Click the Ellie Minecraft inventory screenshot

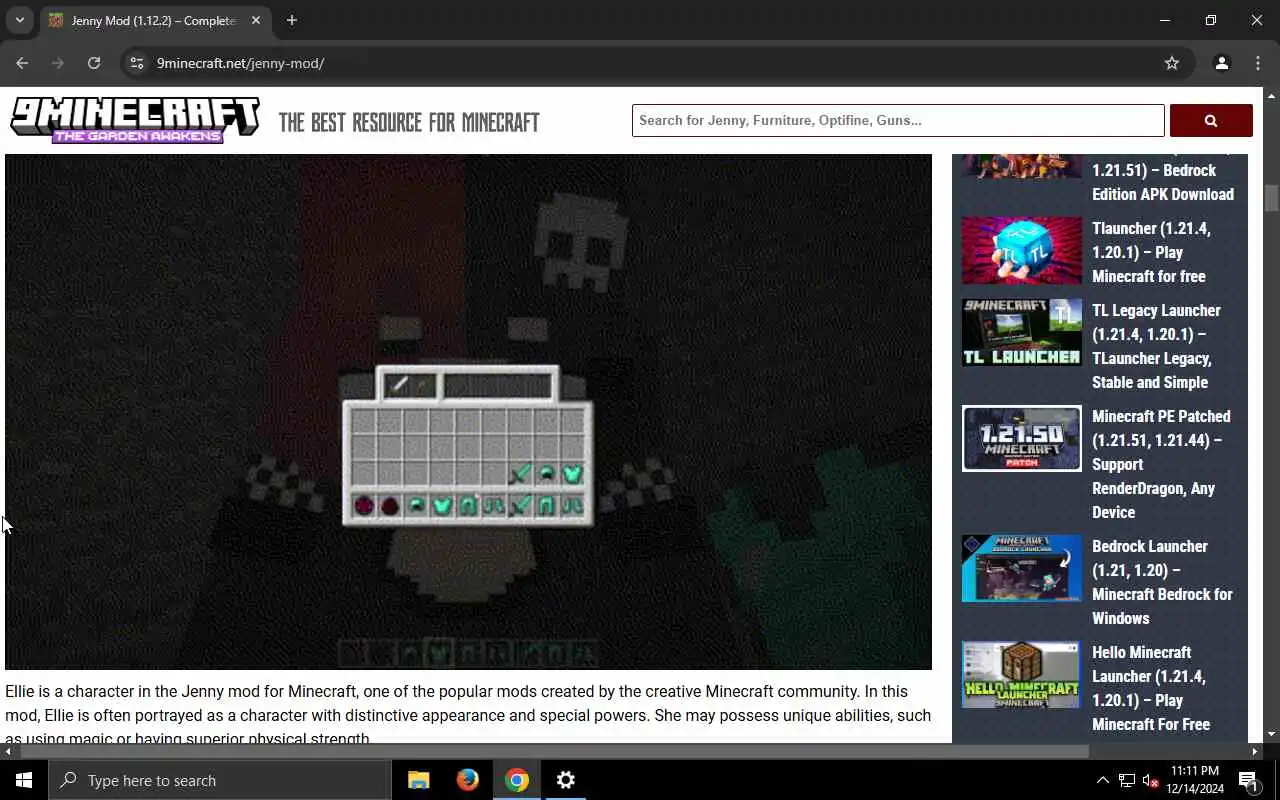click(468, 412)
